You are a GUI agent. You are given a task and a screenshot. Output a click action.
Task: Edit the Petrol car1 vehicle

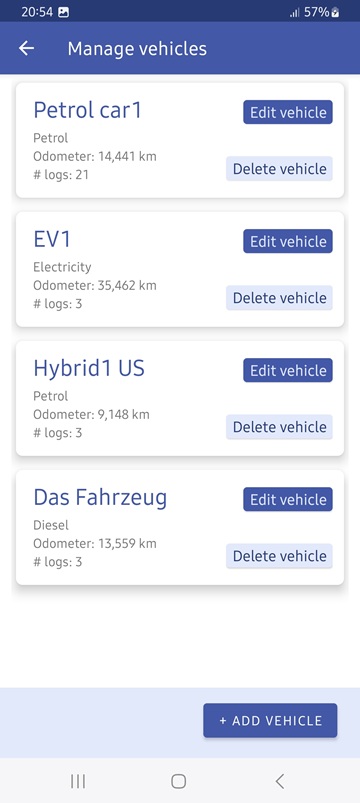pyautogui.click(x=288, y=112)
